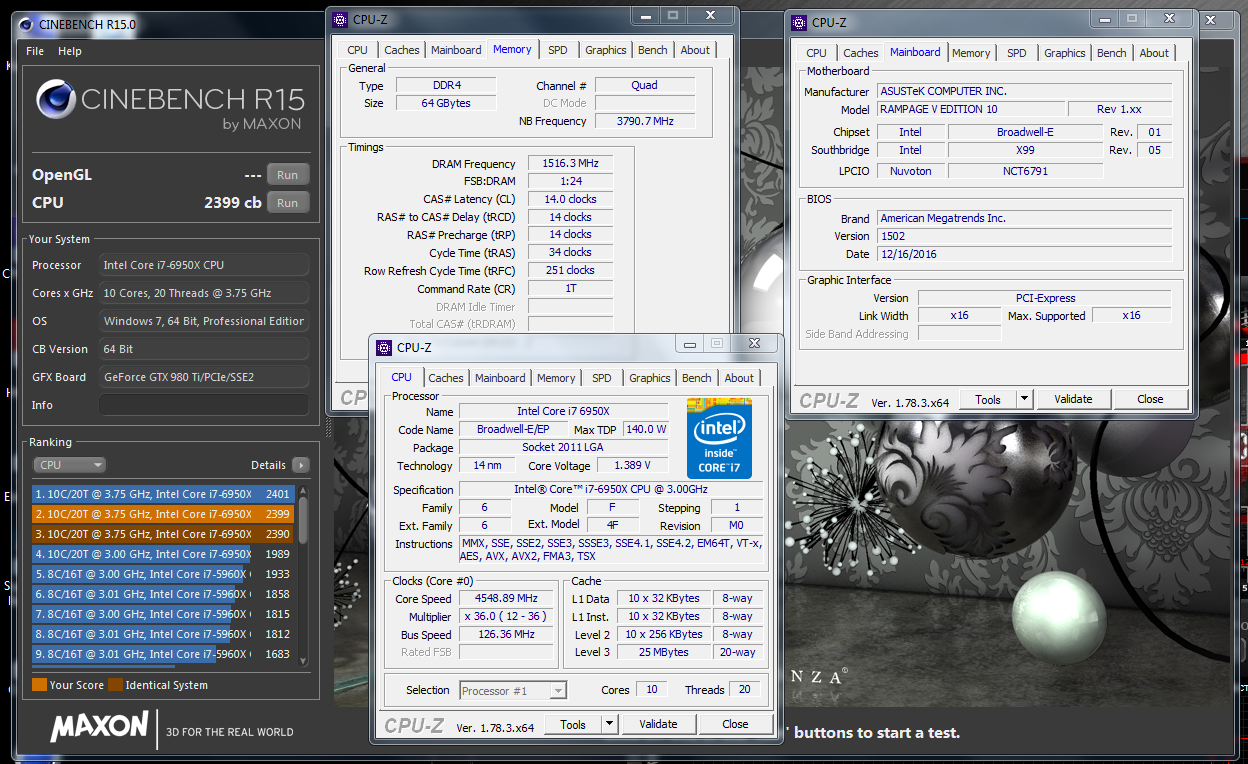Switch to SPD tab in front CPU-Z window
Viewport: 1248px width, 764px height.
[602, 378]
